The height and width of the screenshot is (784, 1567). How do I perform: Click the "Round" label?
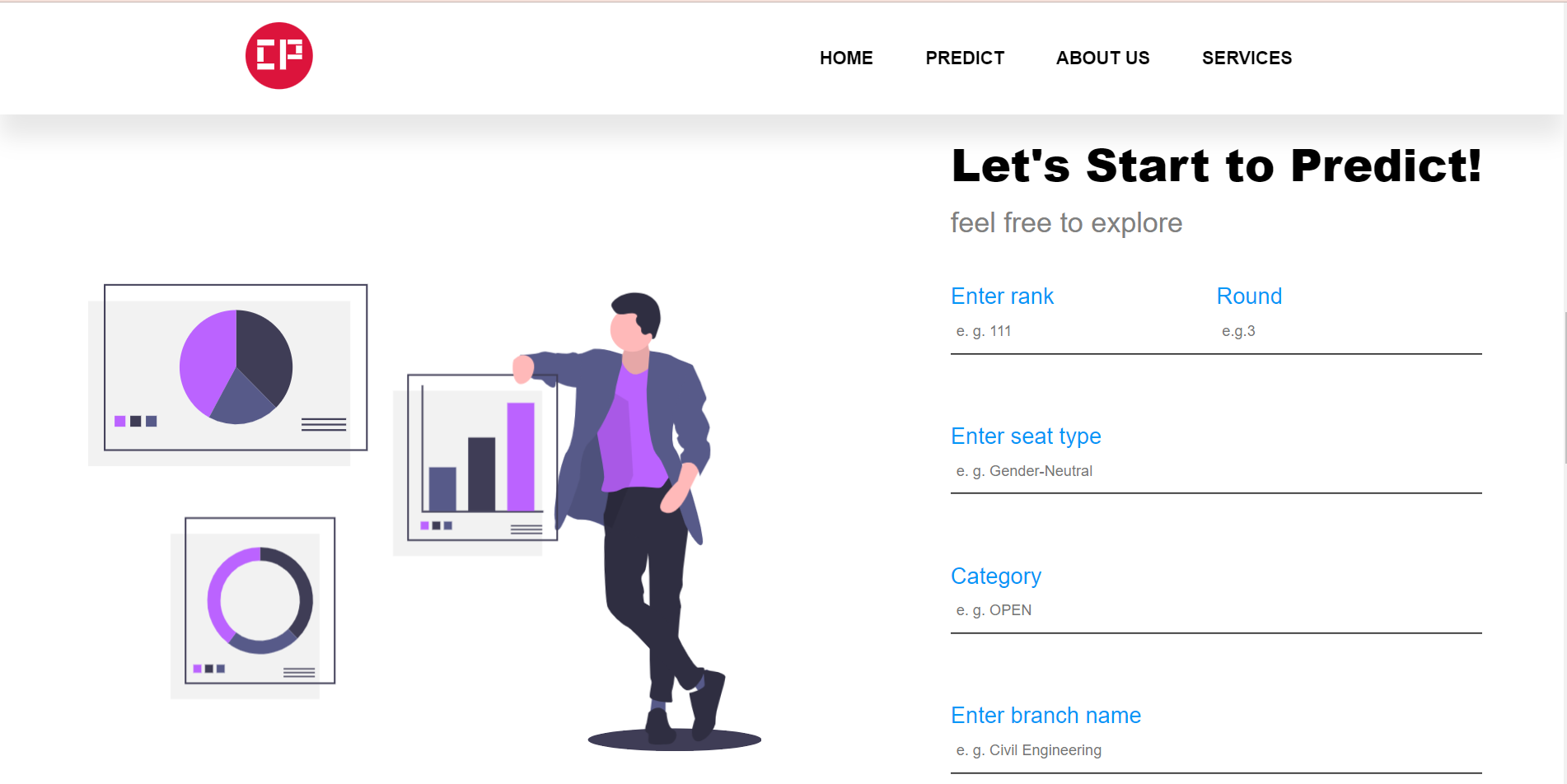pyautogui.click(x=1249, y=296)
